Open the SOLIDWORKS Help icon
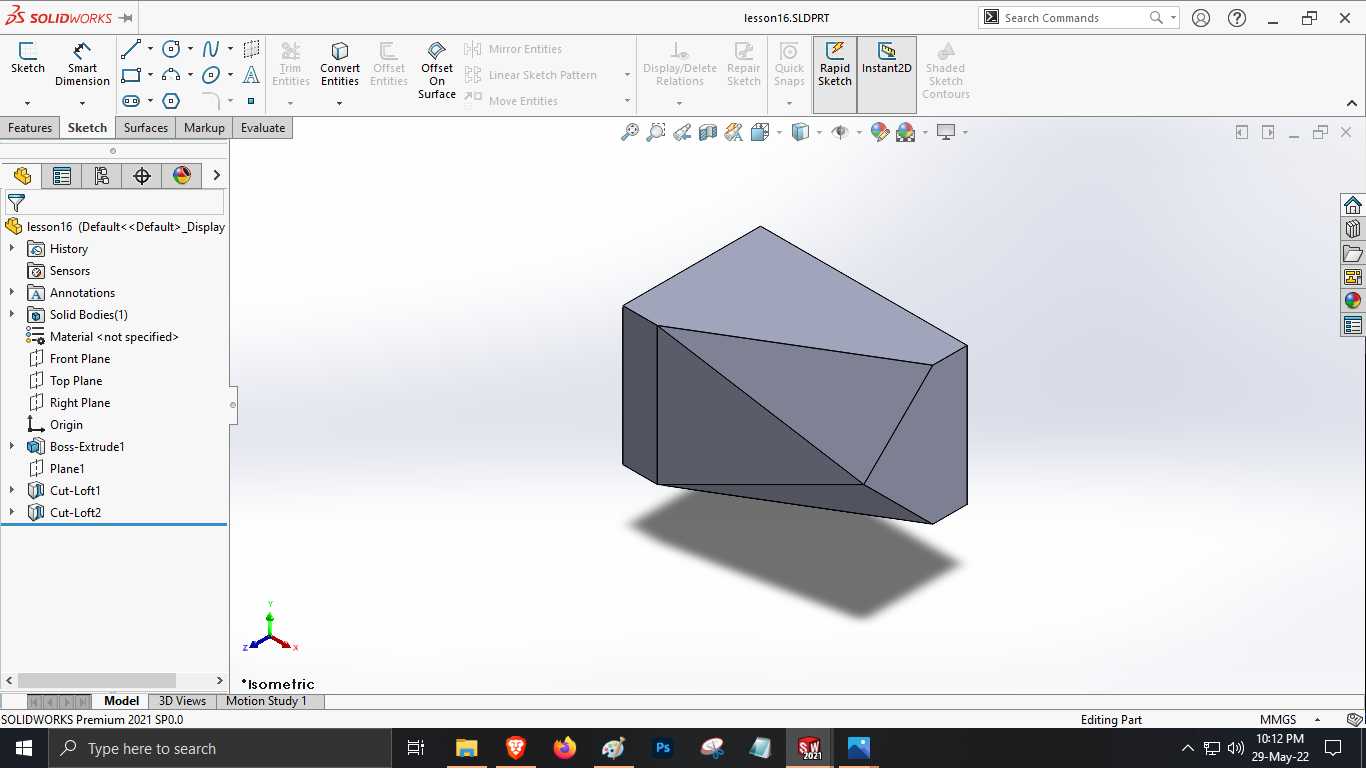The width and height of the screenshot is (1366, 780). tap(1237, 17)
